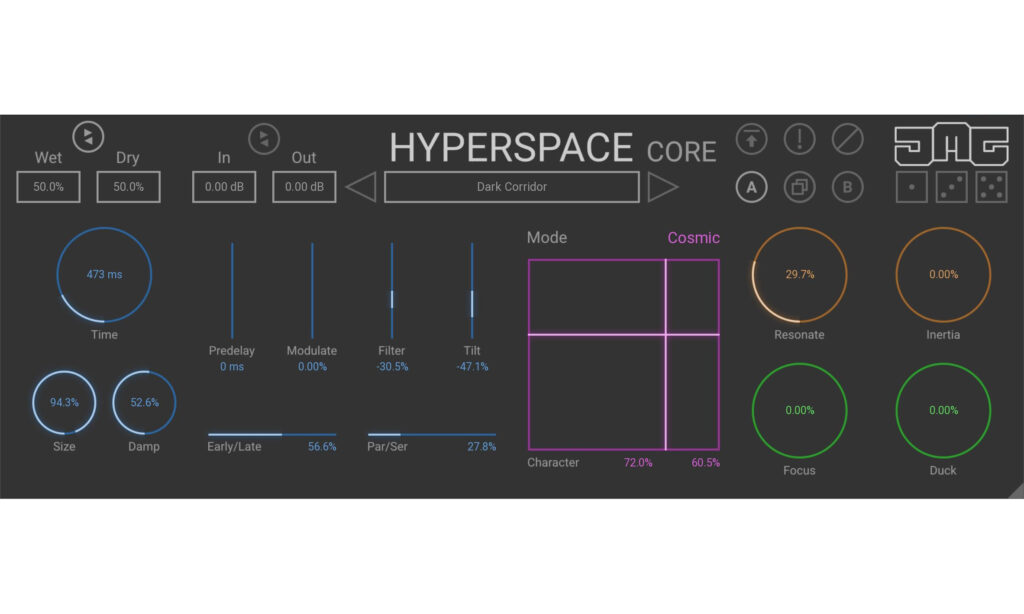The image size is (1024, 614).
Task: Click the Tilt vertical slider
Action: click(472, 291)
